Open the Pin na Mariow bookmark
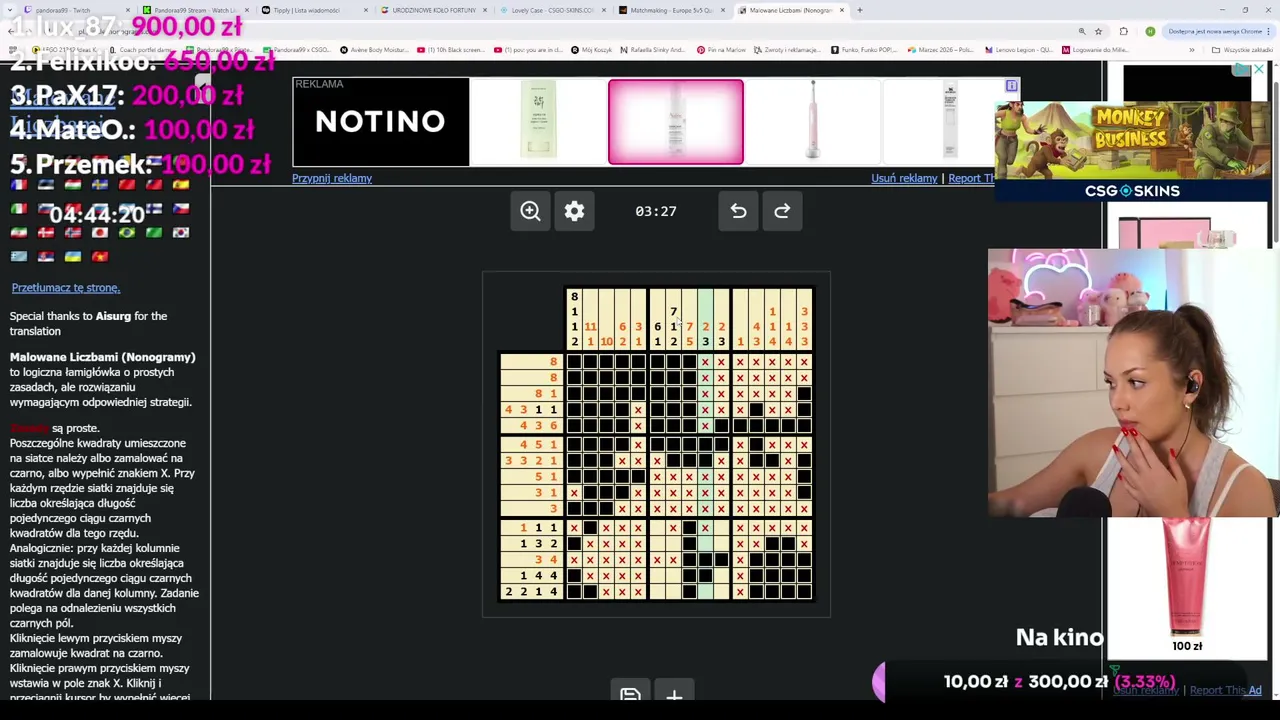Viewport: 1280px width, 720px height. [721, 50]
